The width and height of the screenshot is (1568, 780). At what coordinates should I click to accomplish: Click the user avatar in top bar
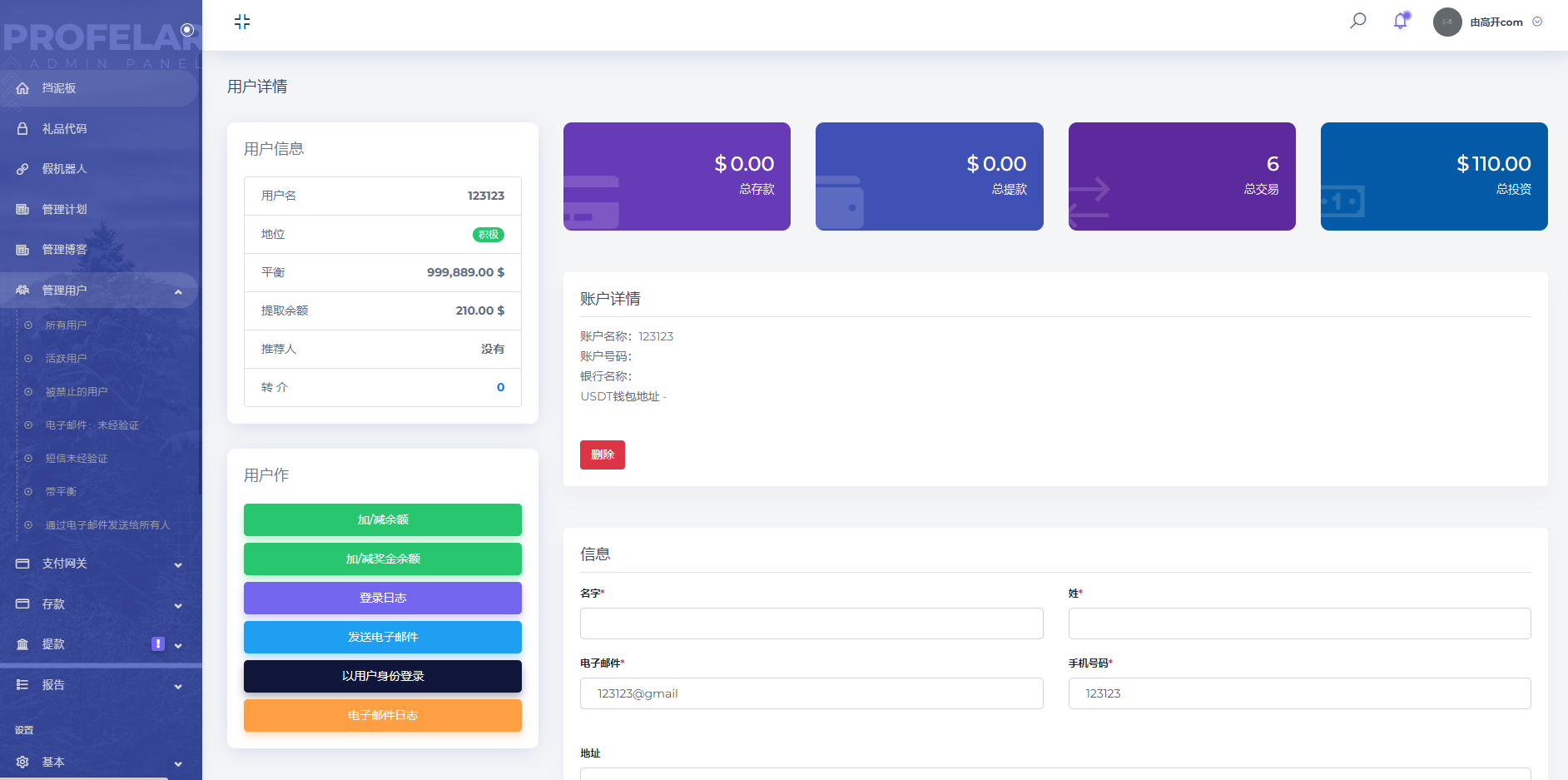[1447, 22]
